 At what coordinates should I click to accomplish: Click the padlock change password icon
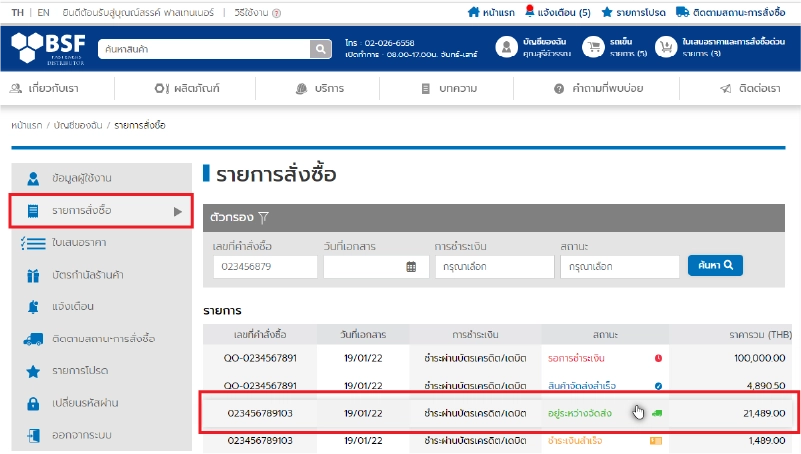pyautogui.click(x=33, y=403)
